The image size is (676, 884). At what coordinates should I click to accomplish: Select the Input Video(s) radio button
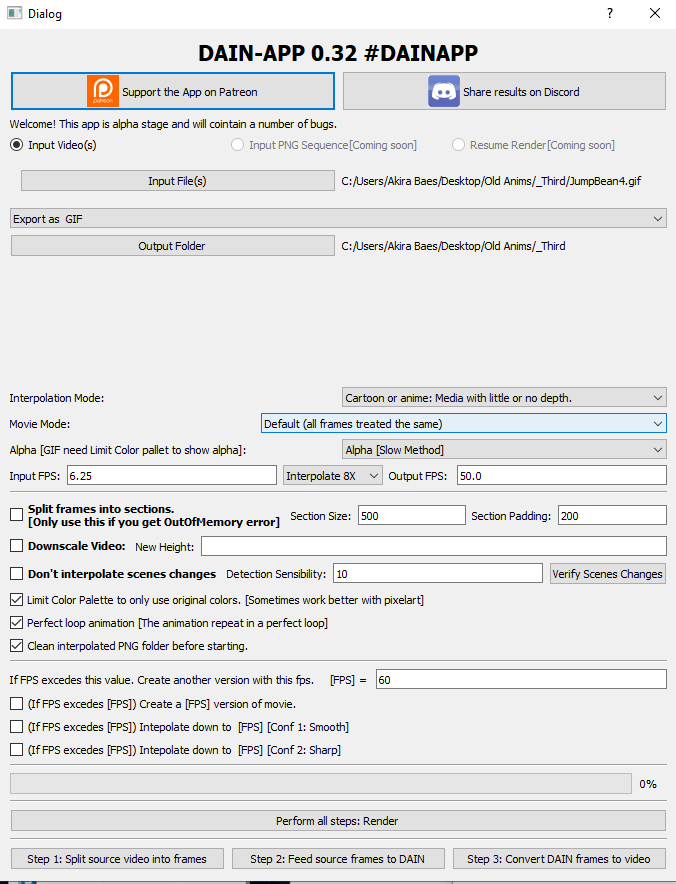click(x=17, y=145)
